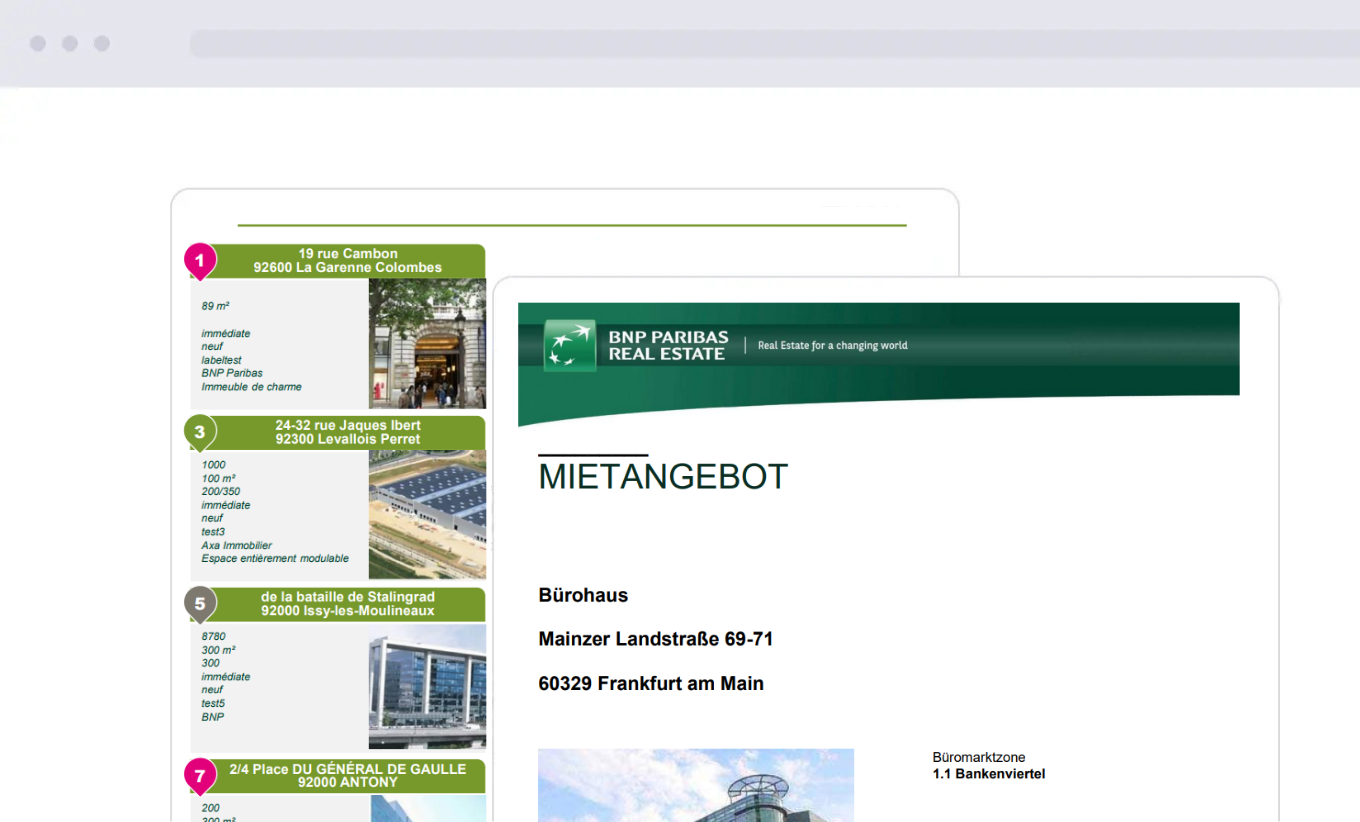
Task: Click the browser address bar
Action: click(x=770, y=44)
